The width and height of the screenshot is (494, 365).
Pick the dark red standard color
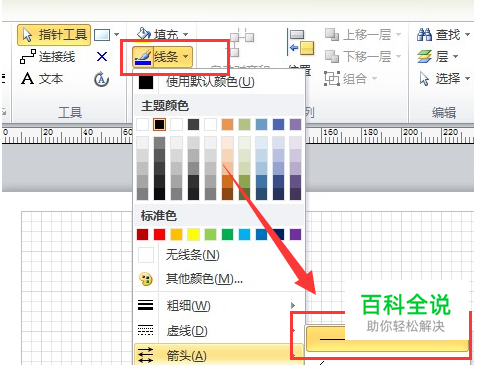click(x=142, y=234)
